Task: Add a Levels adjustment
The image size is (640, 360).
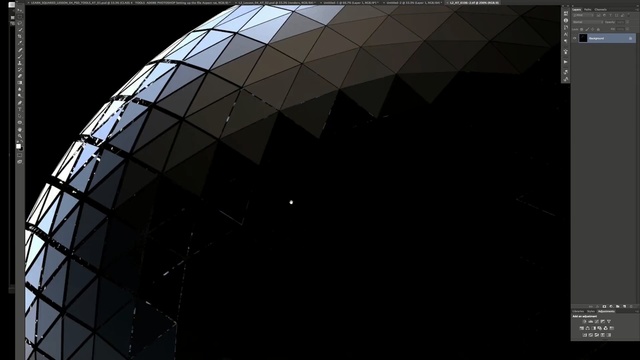Action: tap(591, 322)
